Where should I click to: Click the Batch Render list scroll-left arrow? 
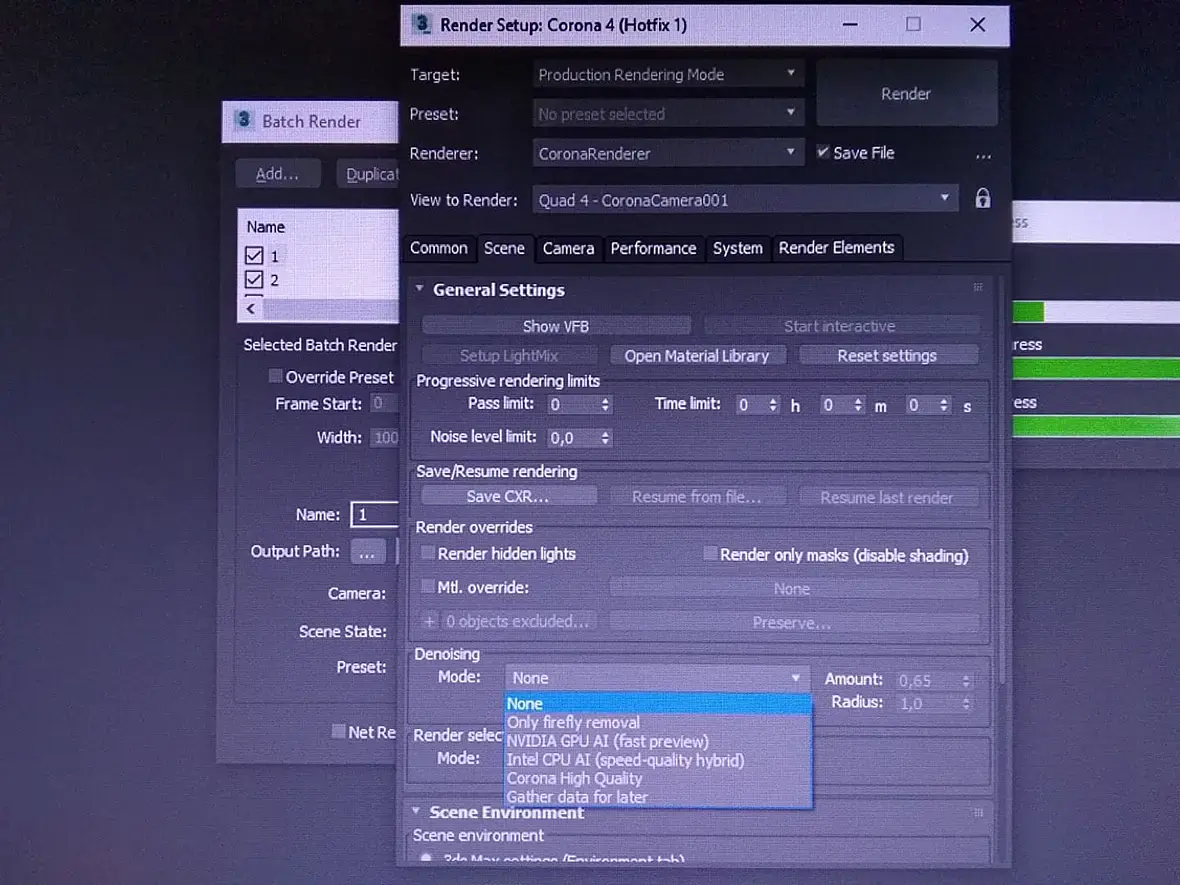pyautogui.click(x=251, y=309)
